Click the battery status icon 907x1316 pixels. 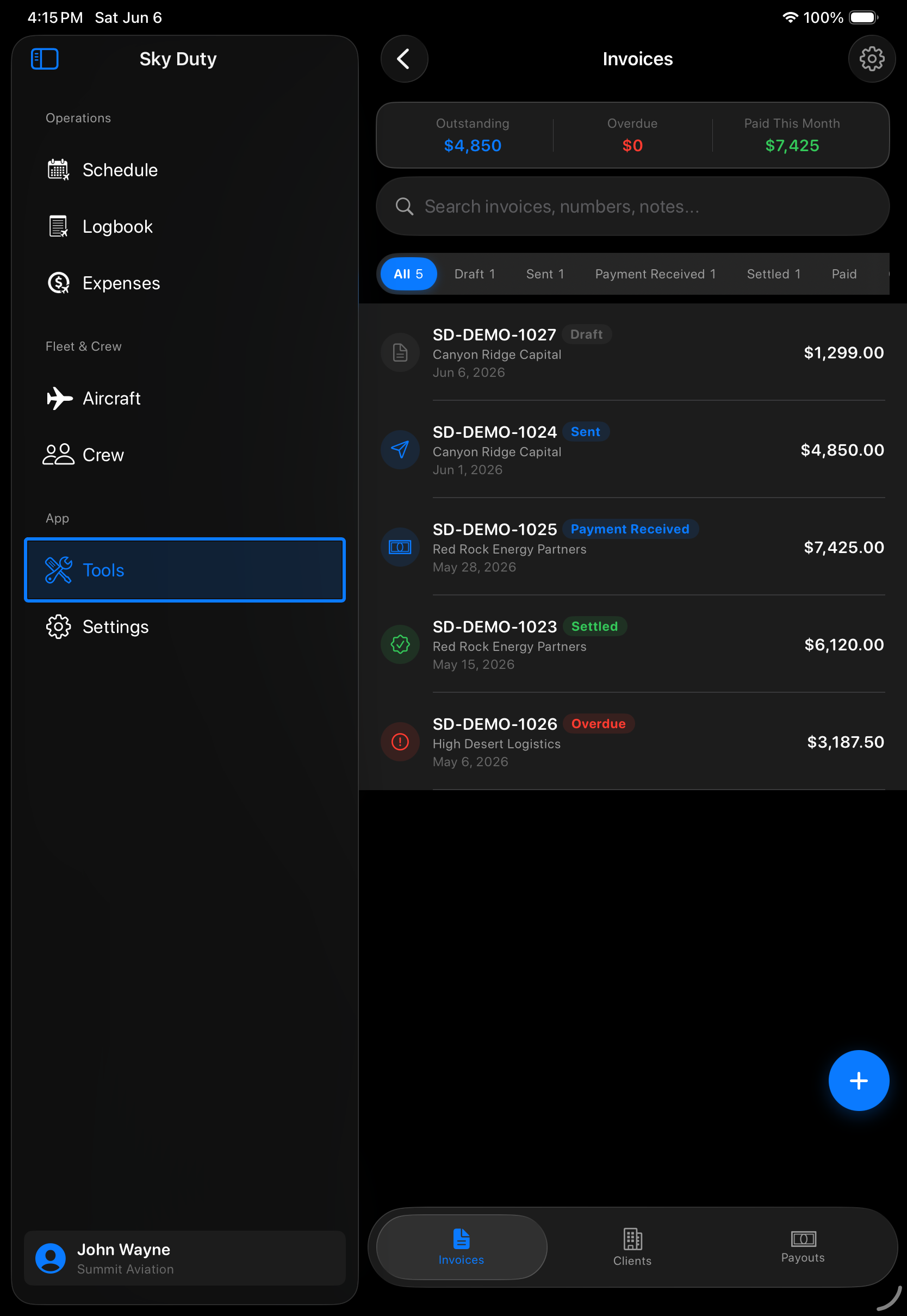(863, 17)
